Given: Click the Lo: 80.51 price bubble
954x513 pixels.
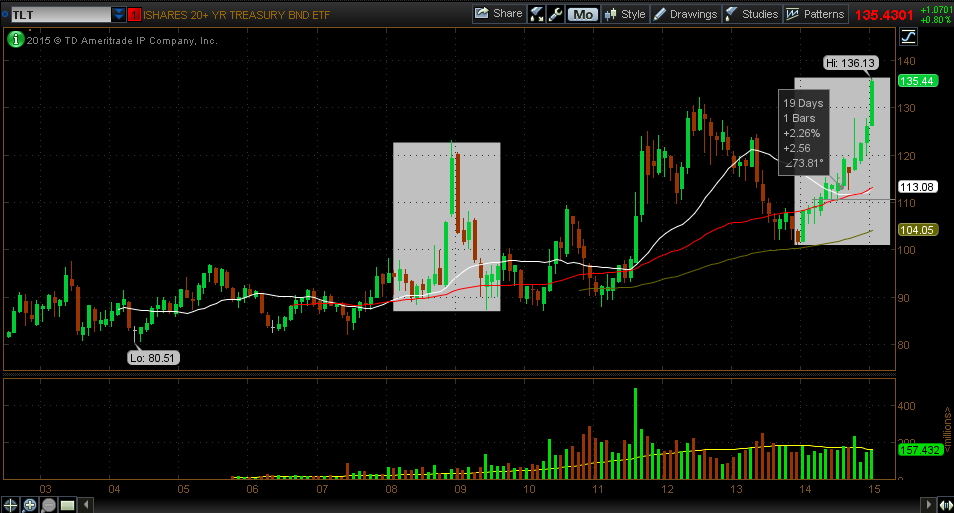Looking at the screenshot, I should (153, 358).
